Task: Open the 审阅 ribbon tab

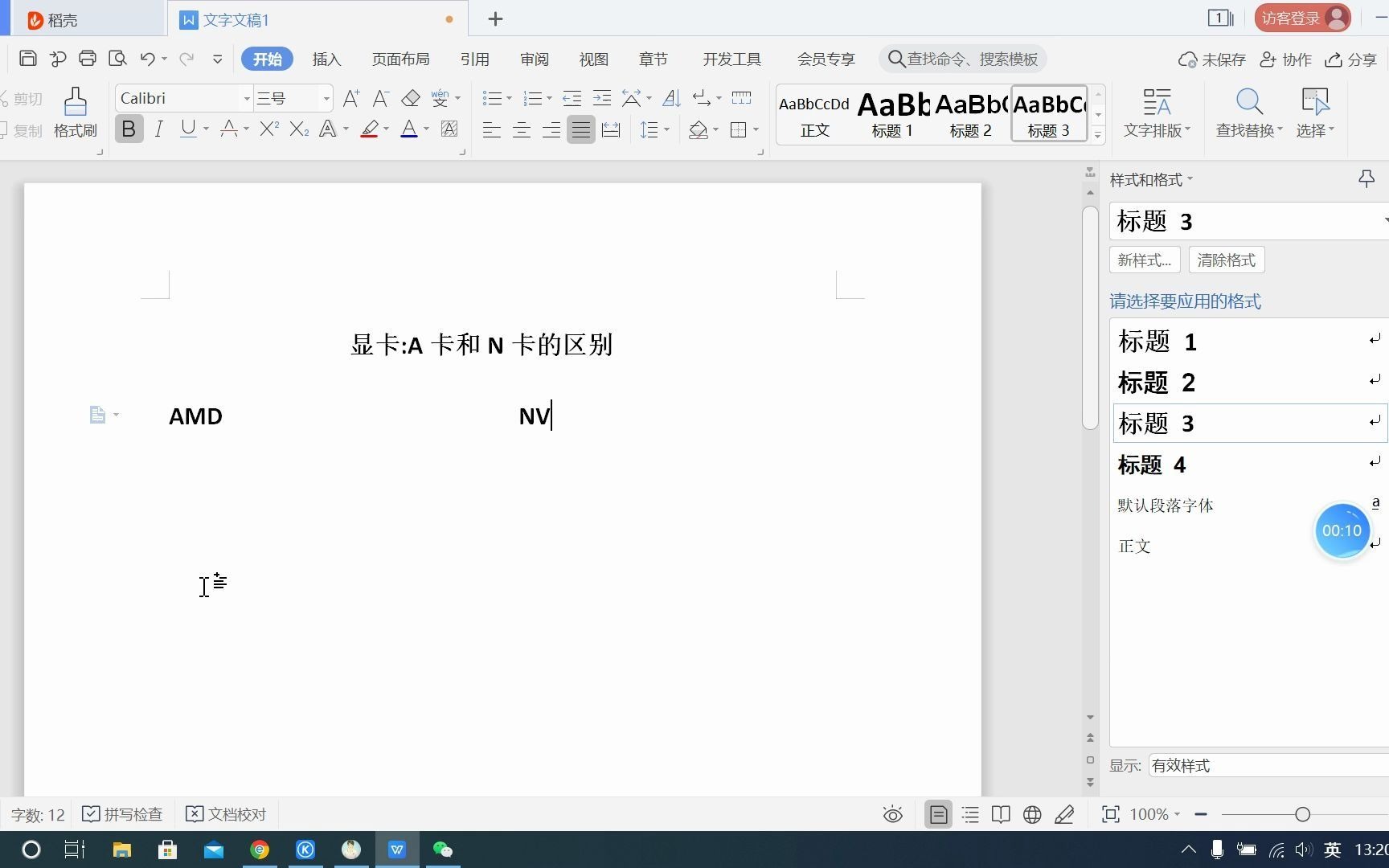Action: point(534,59)
